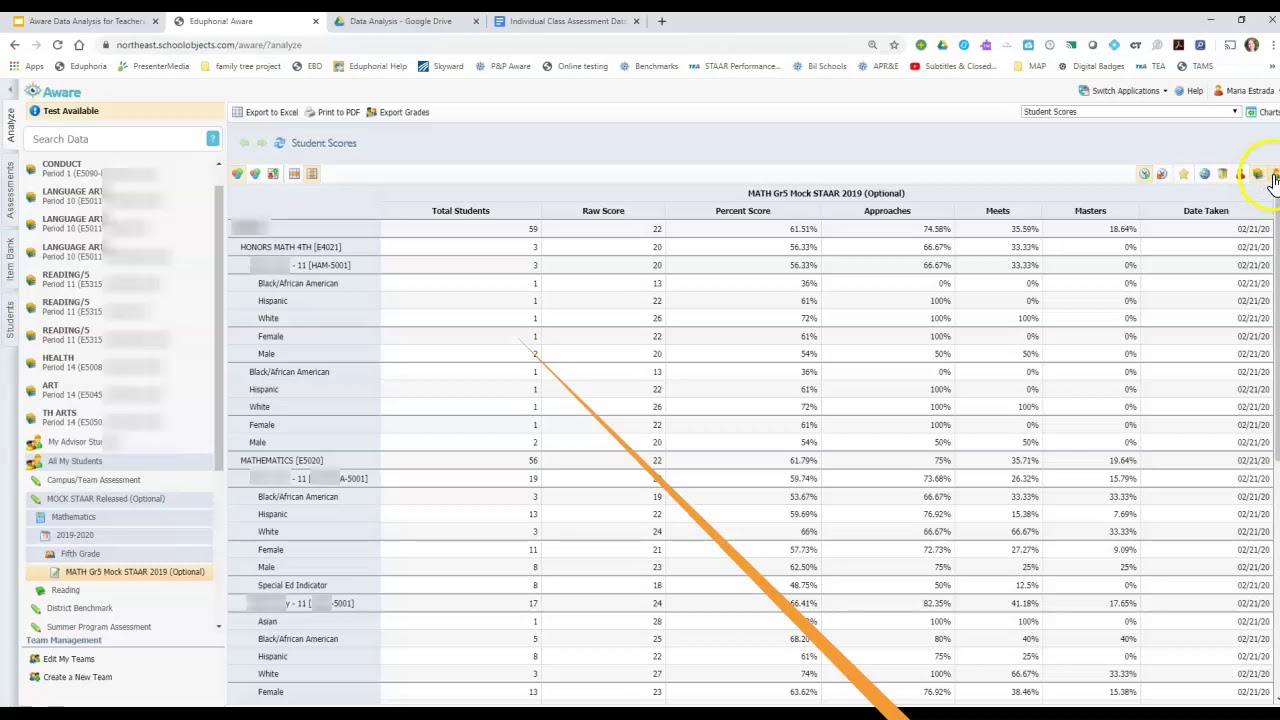
Task: Open Switch Applications dropdown
Action: click(x=1122, y=91)
